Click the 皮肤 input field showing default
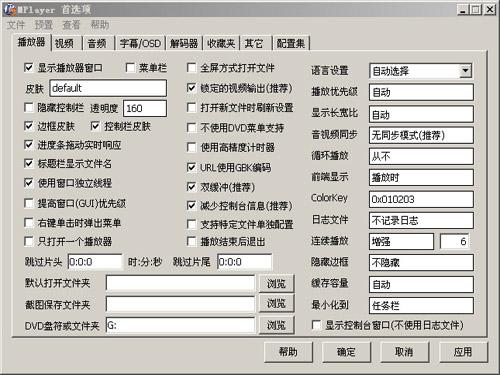 (108, 88)
